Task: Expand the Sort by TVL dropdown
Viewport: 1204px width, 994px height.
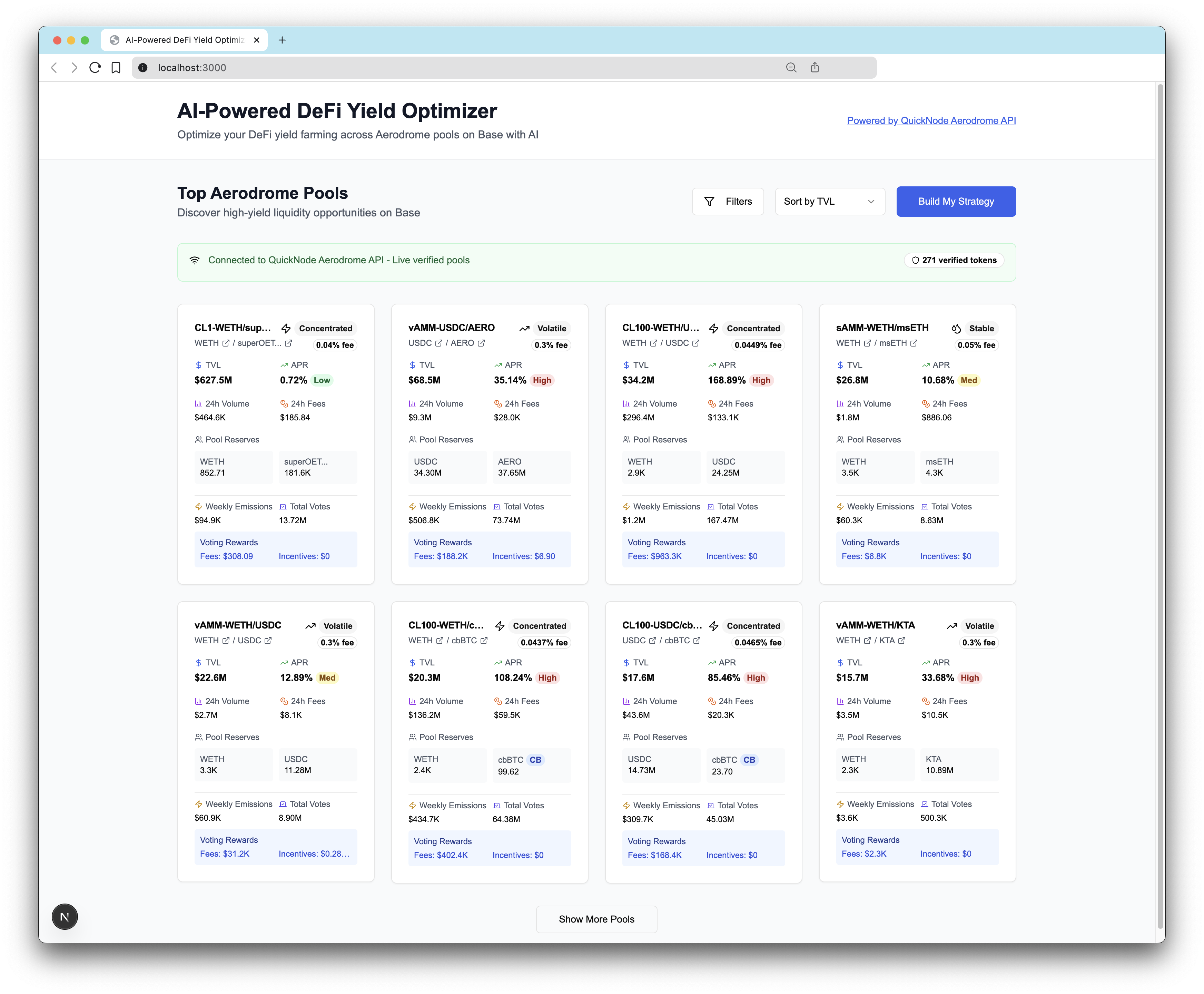Action: [x=829, y=202]
